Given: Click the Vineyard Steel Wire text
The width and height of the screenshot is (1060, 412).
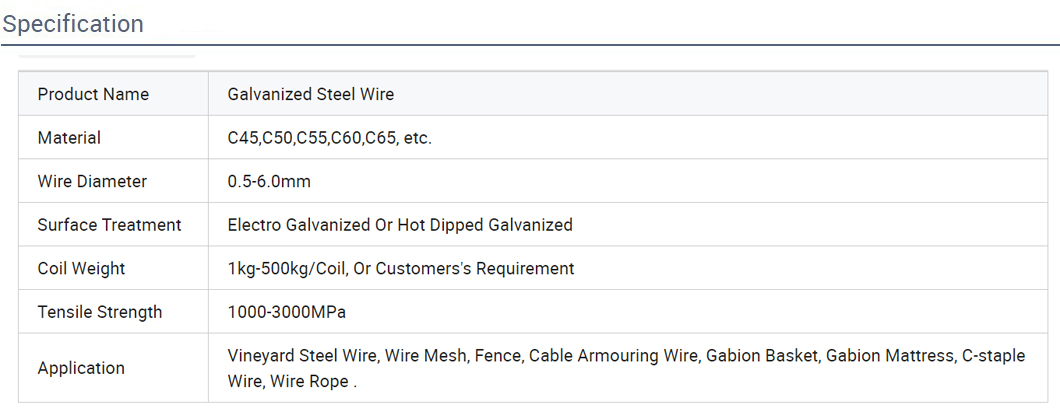Looking at the screenshot, I should 302,356.
